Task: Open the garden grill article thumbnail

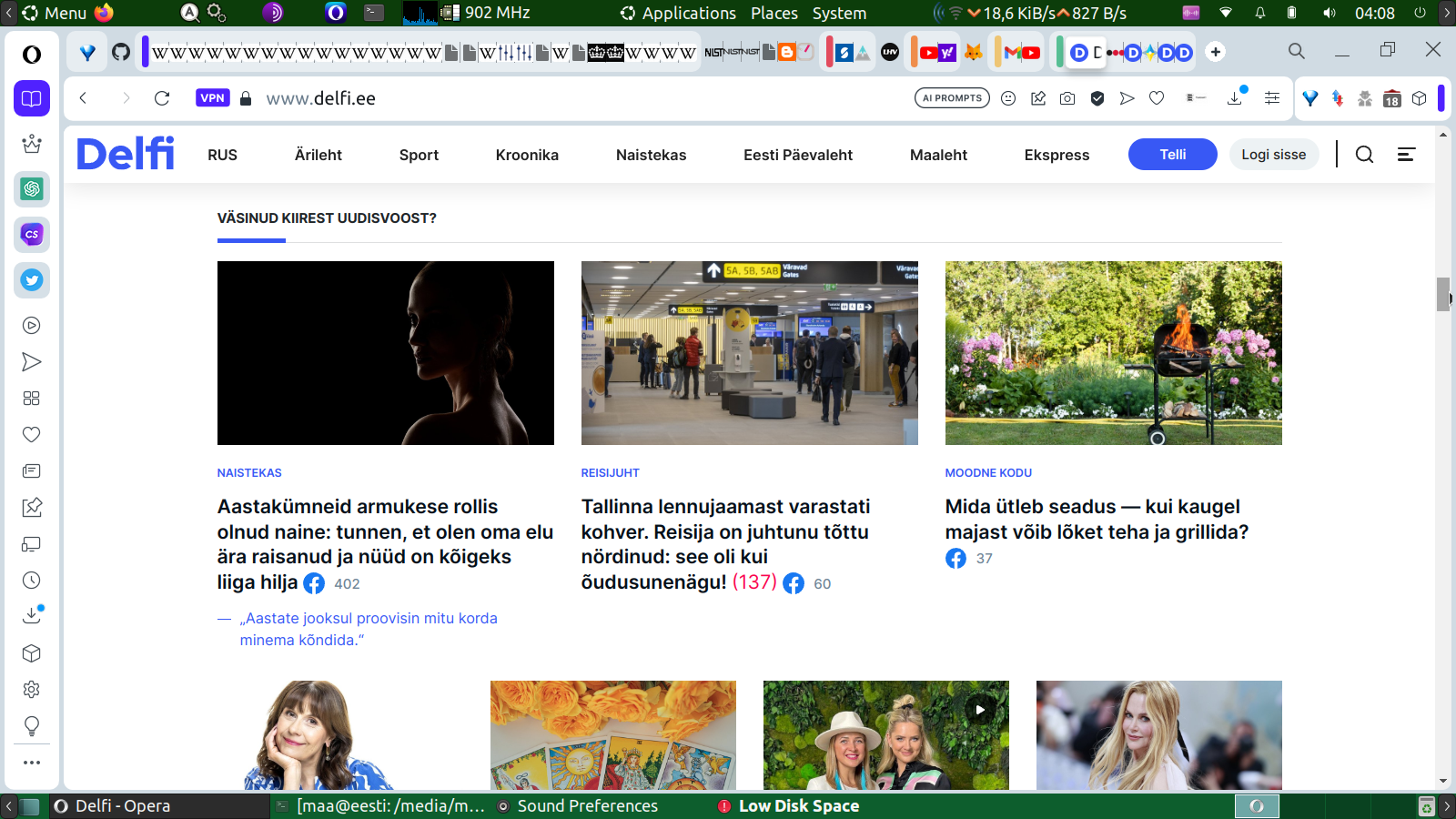Action: [x=1114, y=353]
